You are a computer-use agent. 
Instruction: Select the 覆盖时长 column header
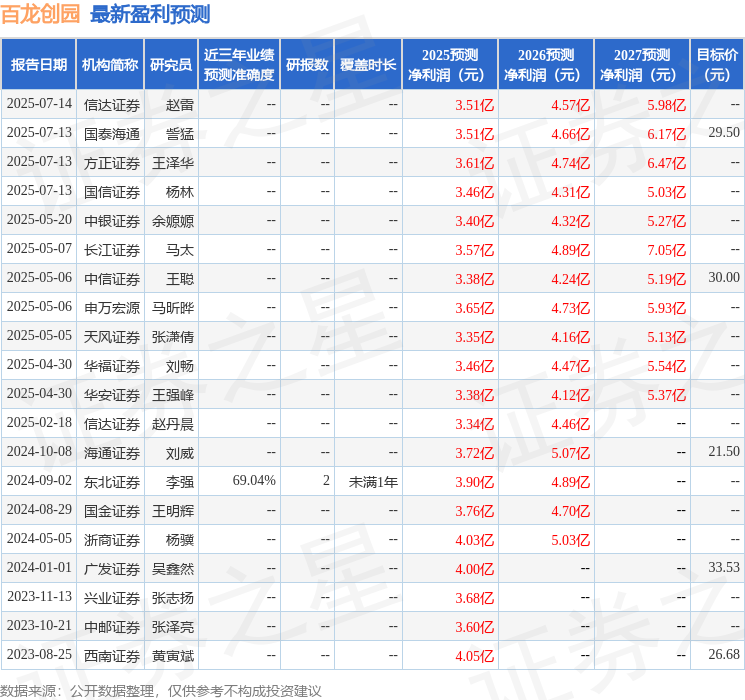(x=368, y=65)
